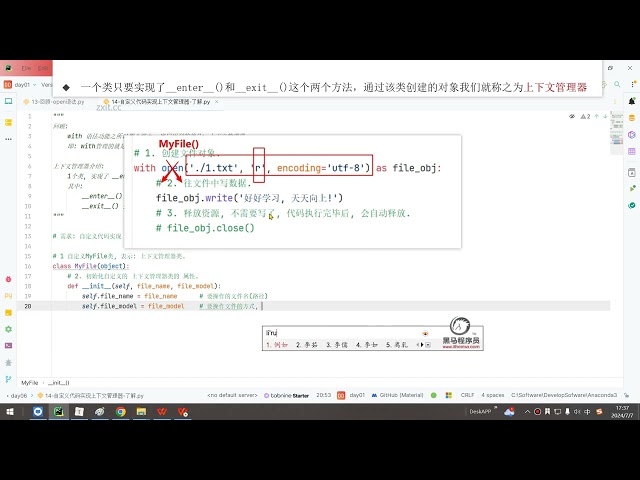Open the purple SciView hexagon icon
The width and height of the screenshot is (640, 480).
(x=631, y=135)
